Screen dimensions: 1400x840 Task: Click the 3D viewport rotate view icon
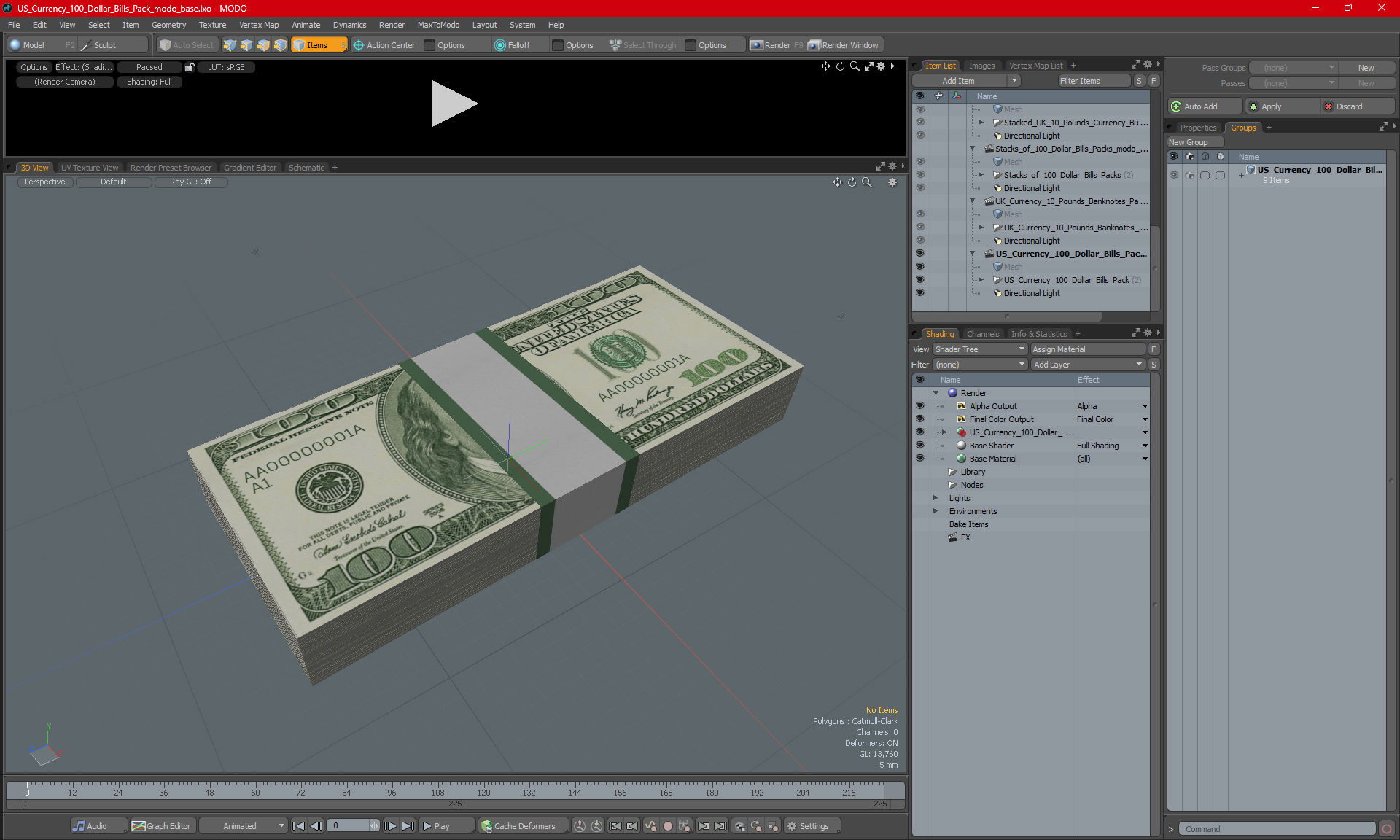[852, 182]
